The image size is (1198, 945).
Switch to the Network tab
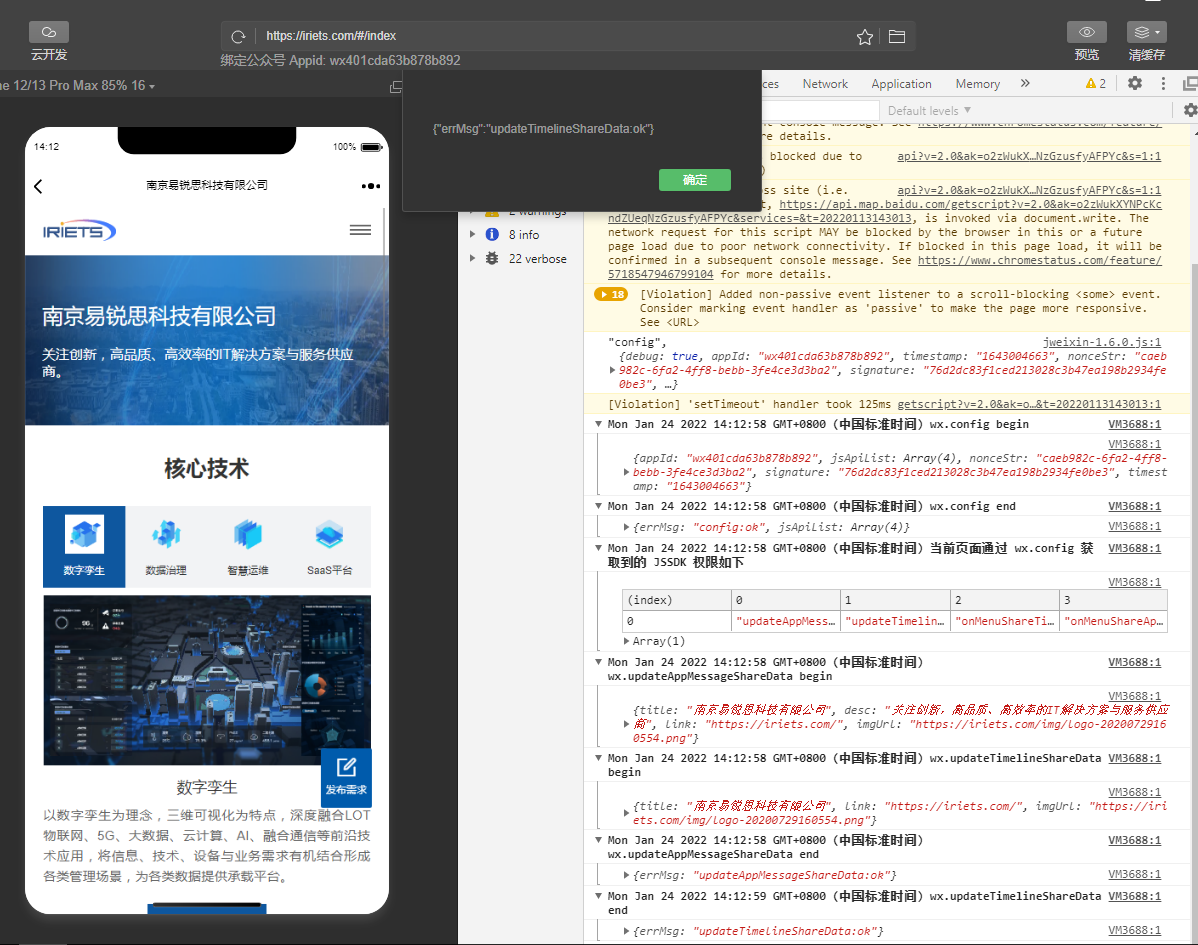pos(825,84)
